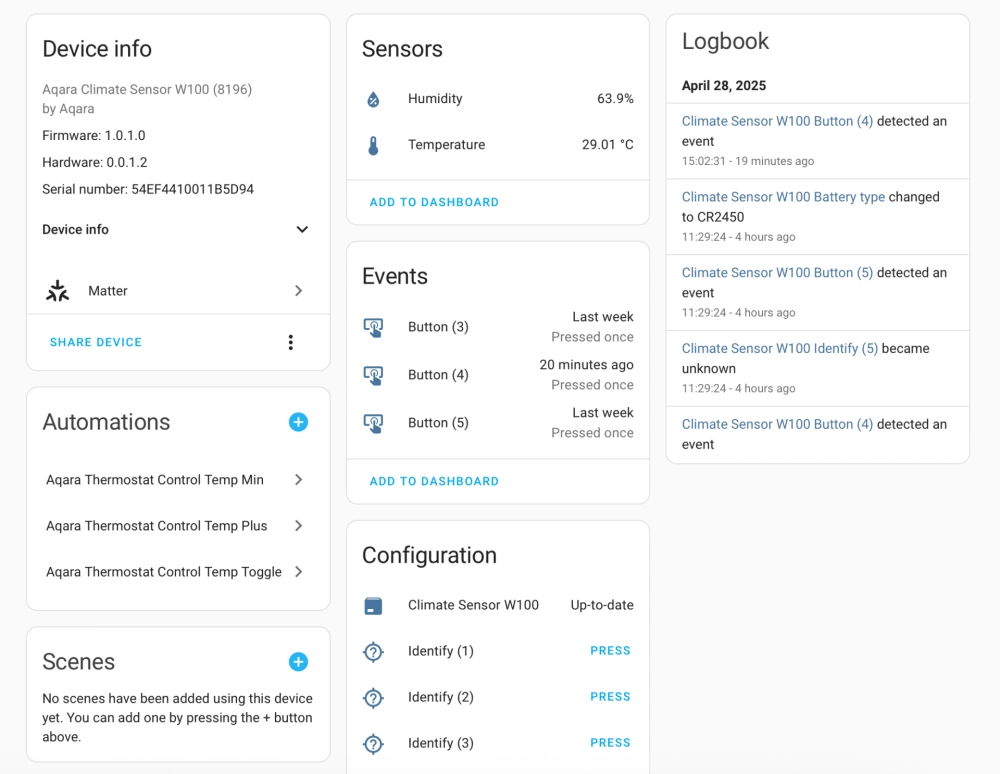This screenshot has height=774, width=1000.
Task: Add Events to dashboard
Action: [434, 481]
